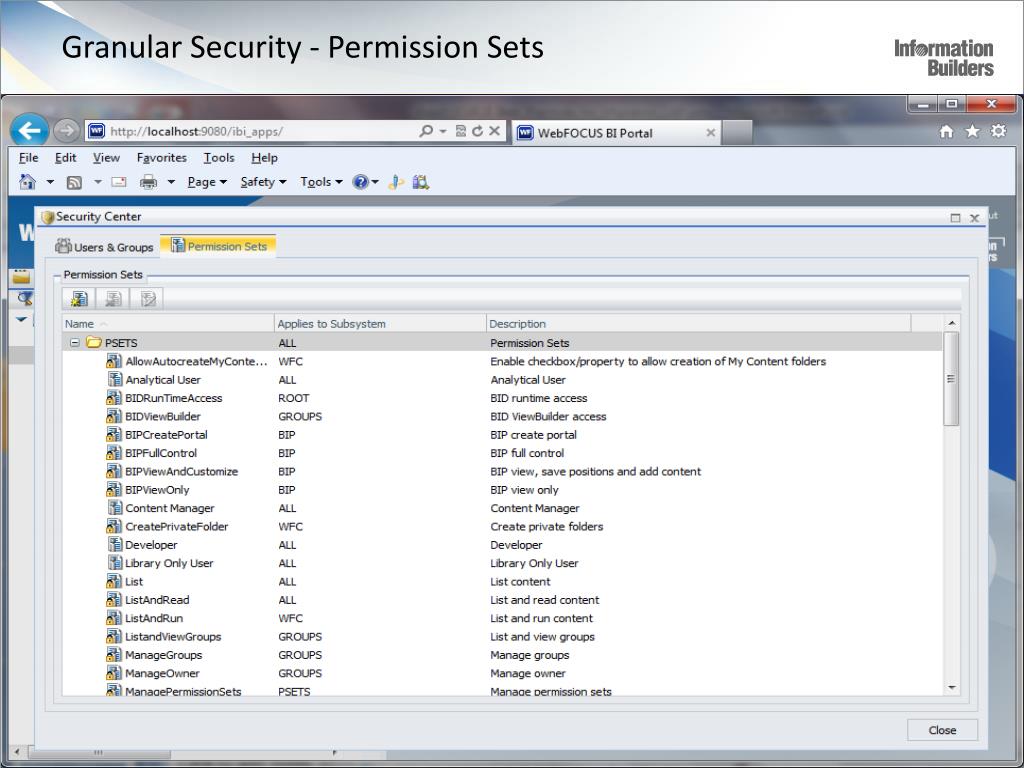This screenshot has width=1024, height=768.
Task: Click the Security Center shield icon
Action: click(48, 216)
